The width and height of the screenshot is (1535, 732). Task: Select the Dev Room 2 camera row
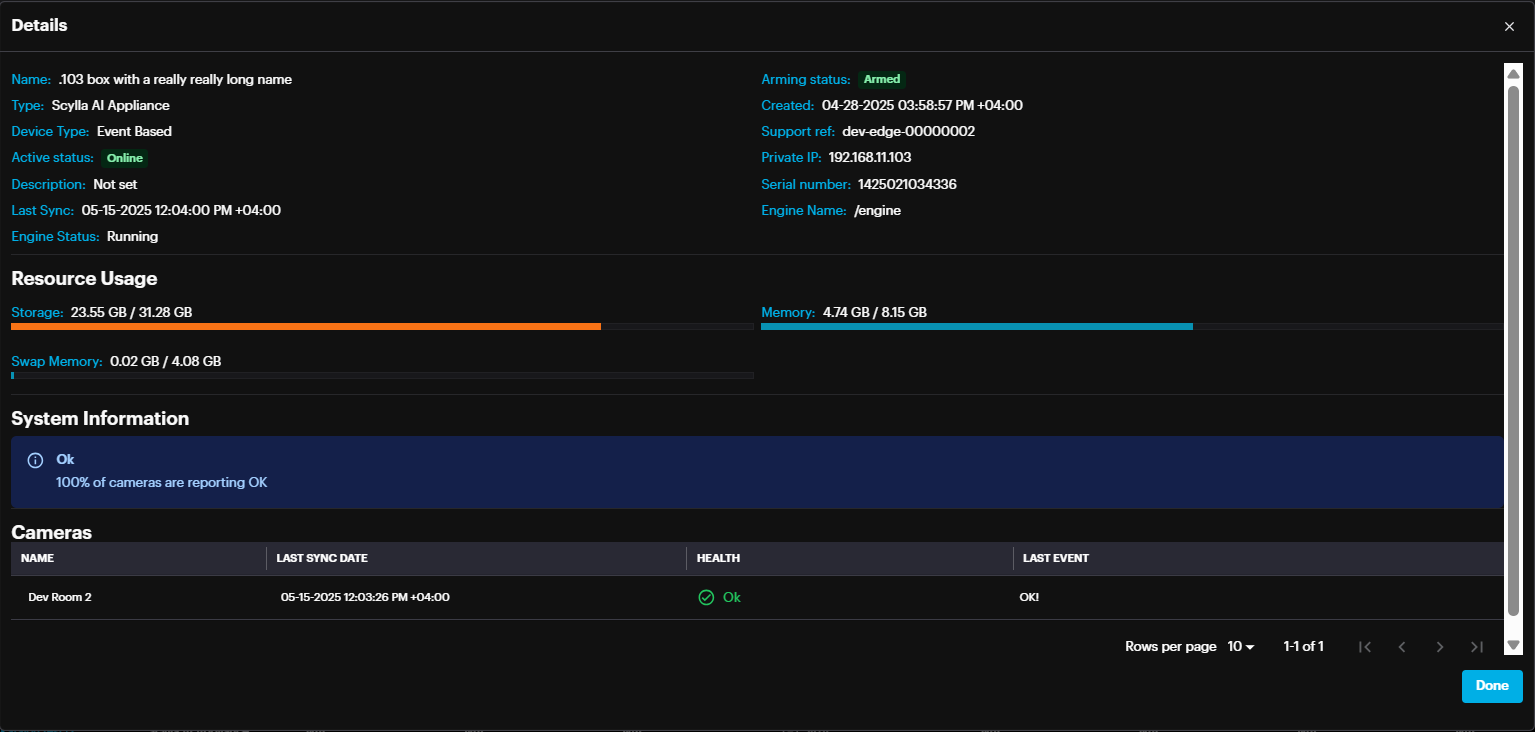pos(60,597)
